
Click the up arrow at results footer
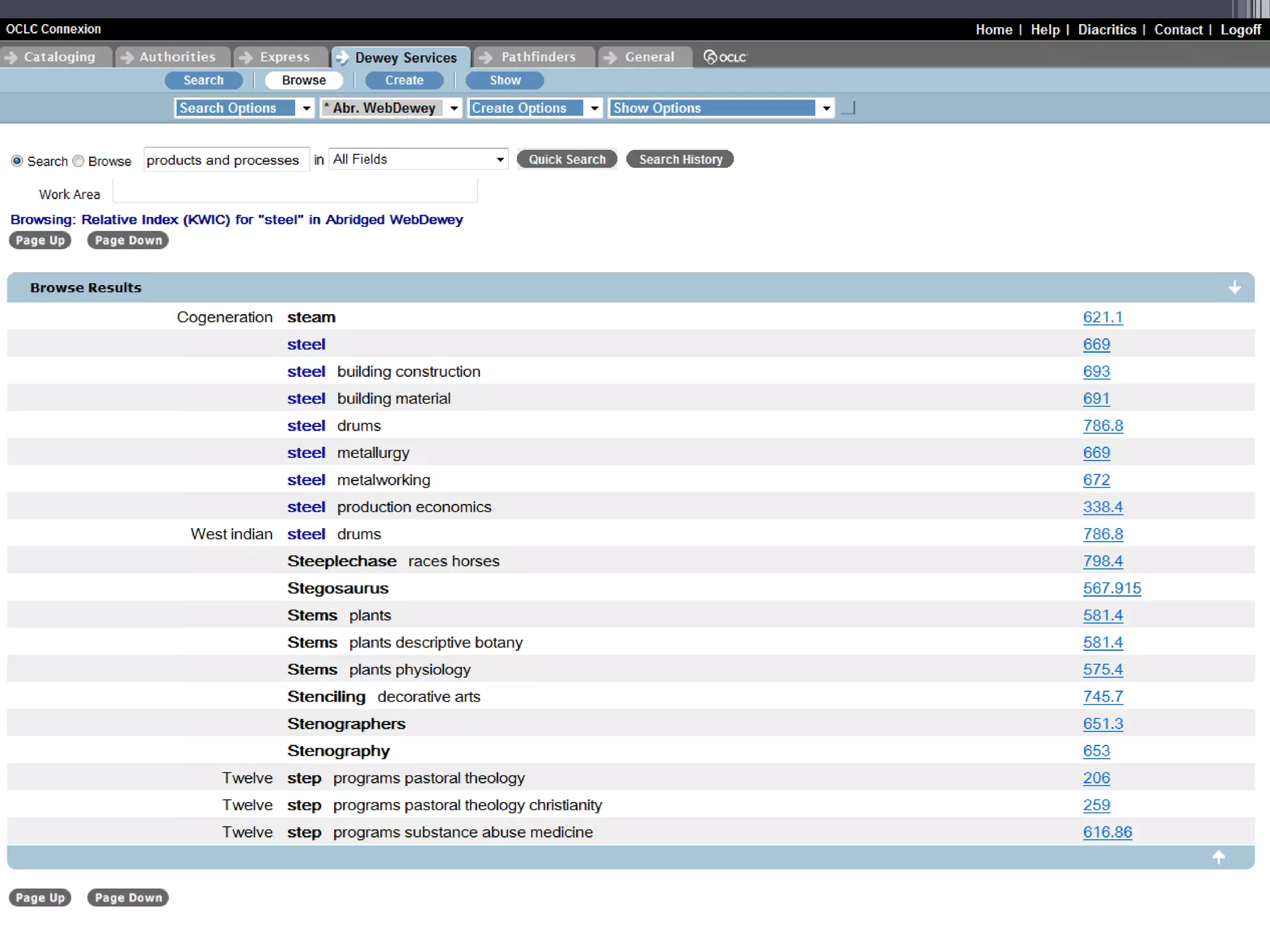point(1218,857)
